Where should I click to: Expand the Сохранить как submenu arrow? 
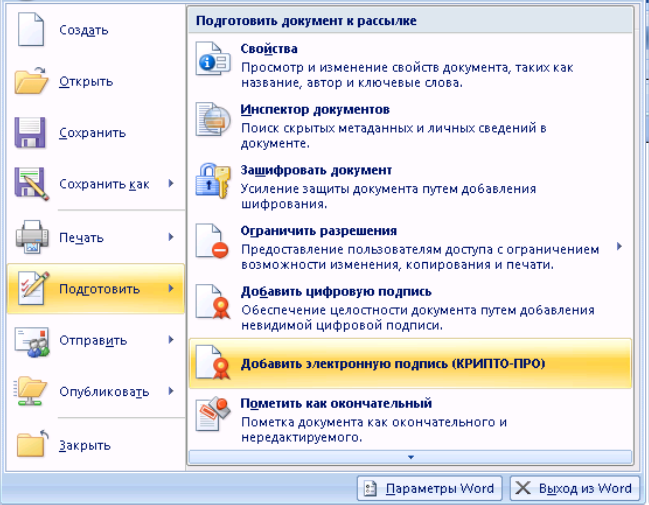tap(171, 183)
